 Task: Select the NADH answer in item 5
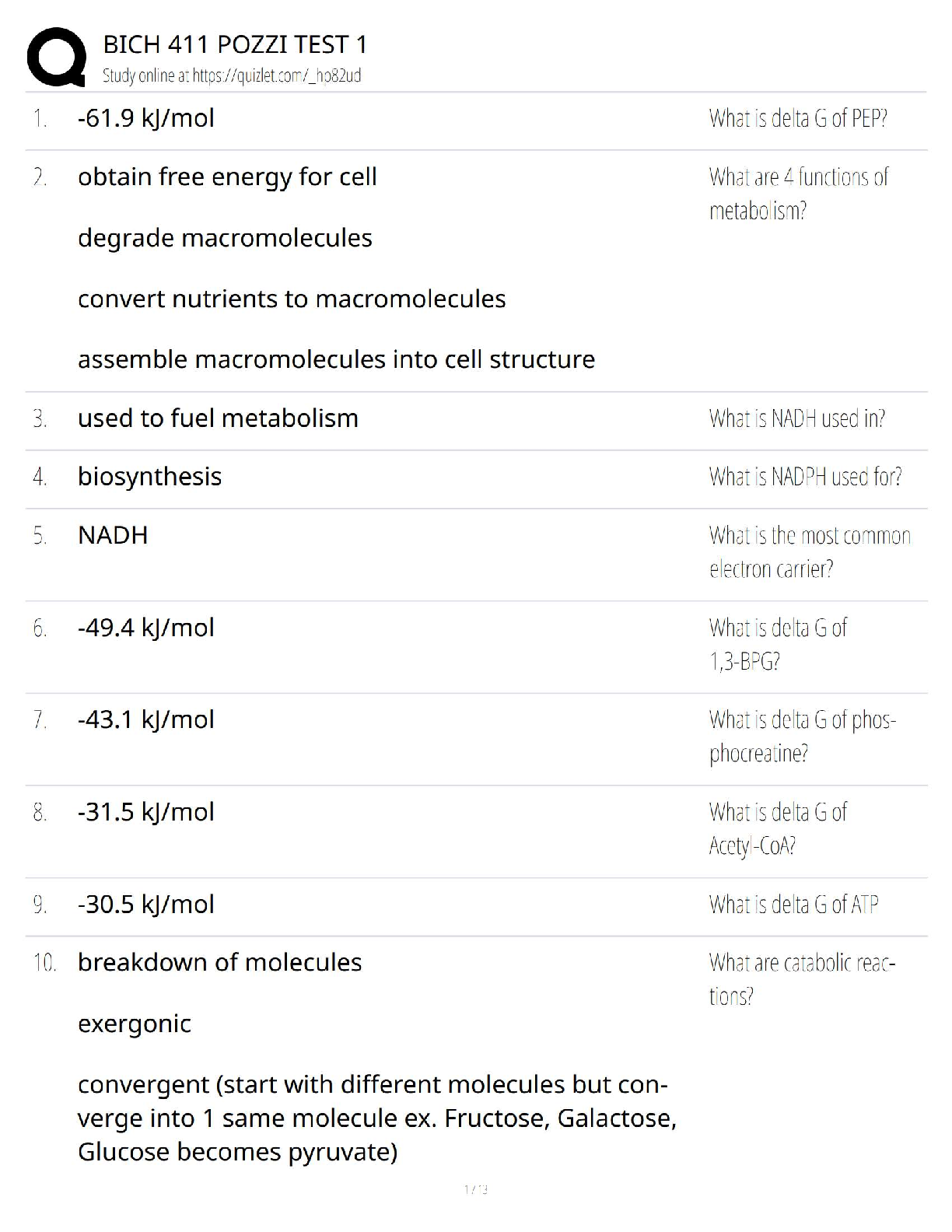coord(113,535)
